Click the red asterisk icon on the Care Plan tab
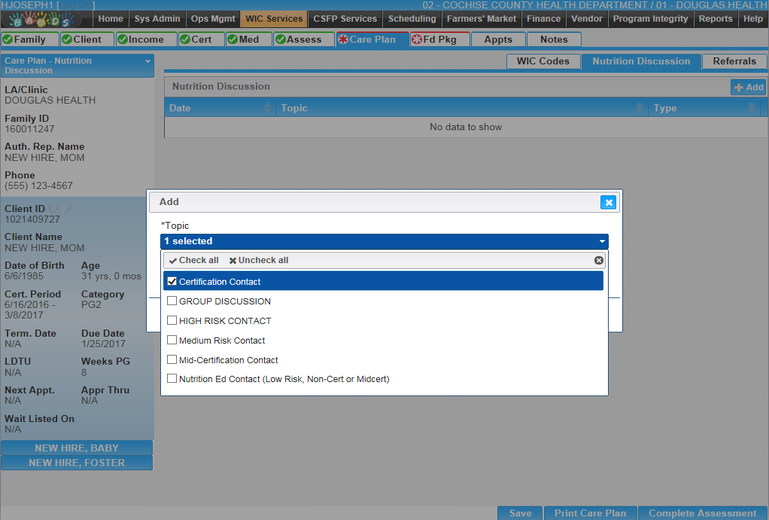 [x=343, y=40]
